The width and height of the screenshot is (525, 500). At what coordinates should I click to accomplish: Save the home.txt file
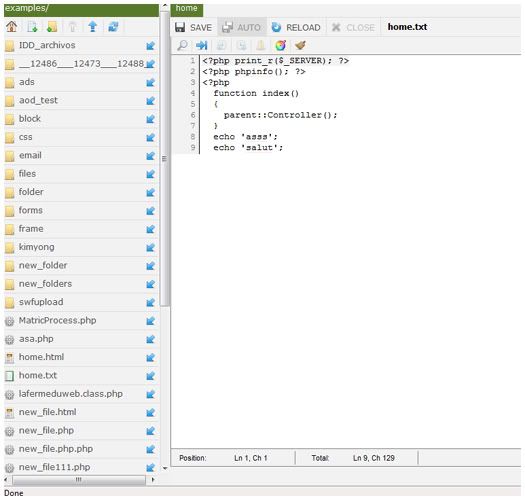tap(193, 27)
